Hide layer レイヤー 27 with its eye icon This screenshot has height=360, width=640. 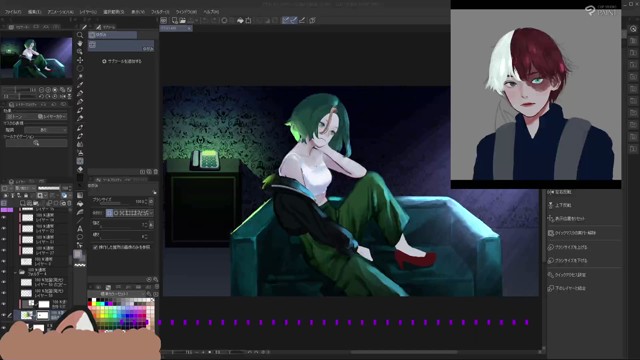(4, 250)
